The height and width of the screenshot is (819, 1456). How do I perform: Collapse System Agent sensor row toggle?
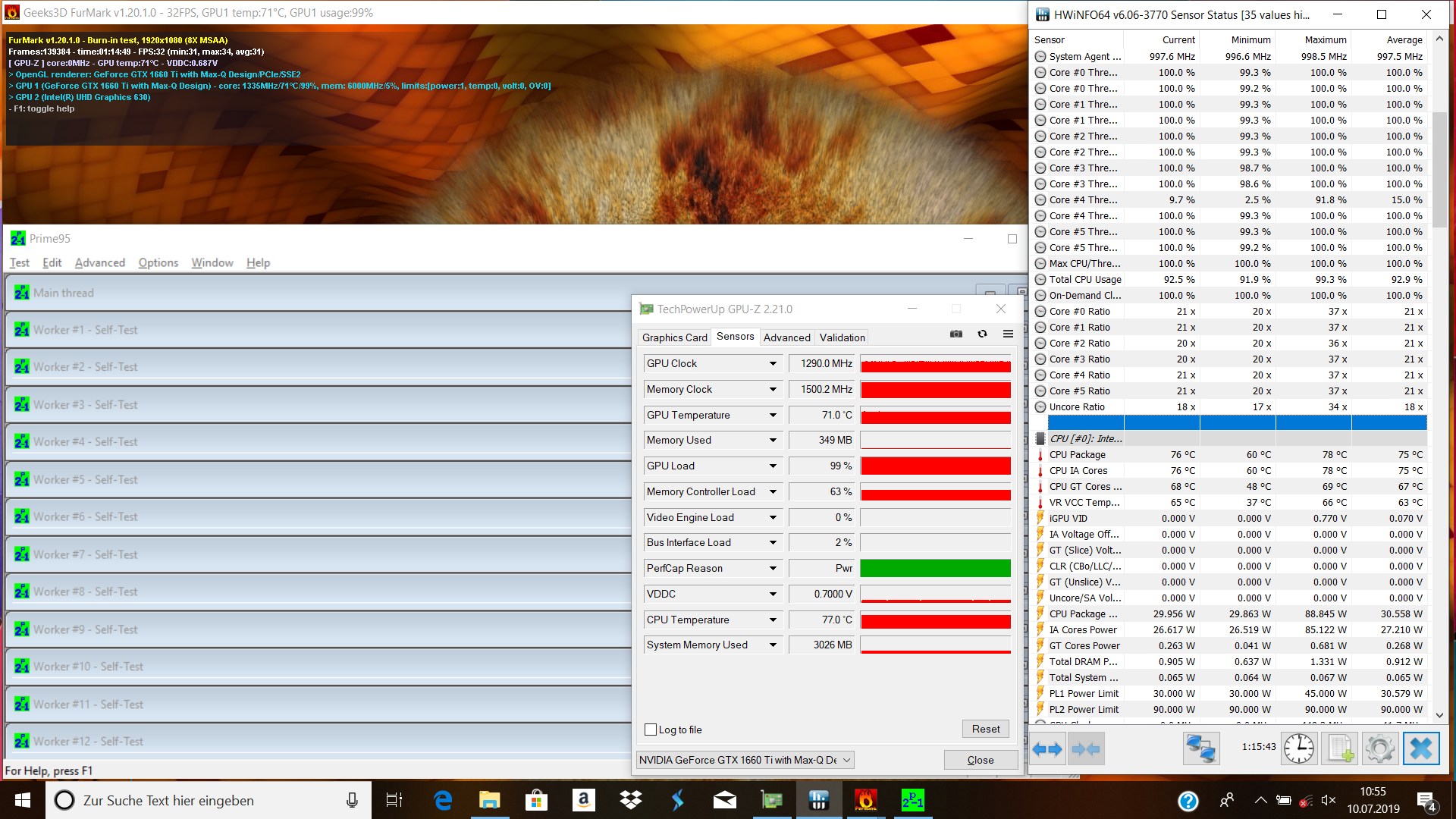pyautogui.click(x=1040, y=57)
